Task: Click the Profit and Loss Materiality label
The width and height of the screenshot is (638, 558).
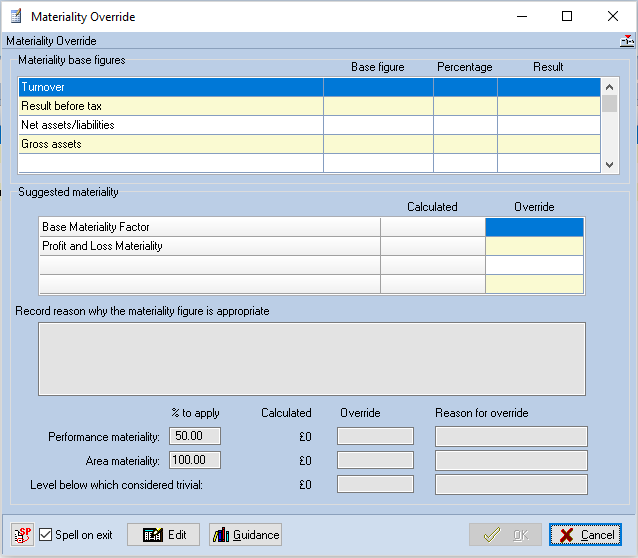Action: pos(102,246)
